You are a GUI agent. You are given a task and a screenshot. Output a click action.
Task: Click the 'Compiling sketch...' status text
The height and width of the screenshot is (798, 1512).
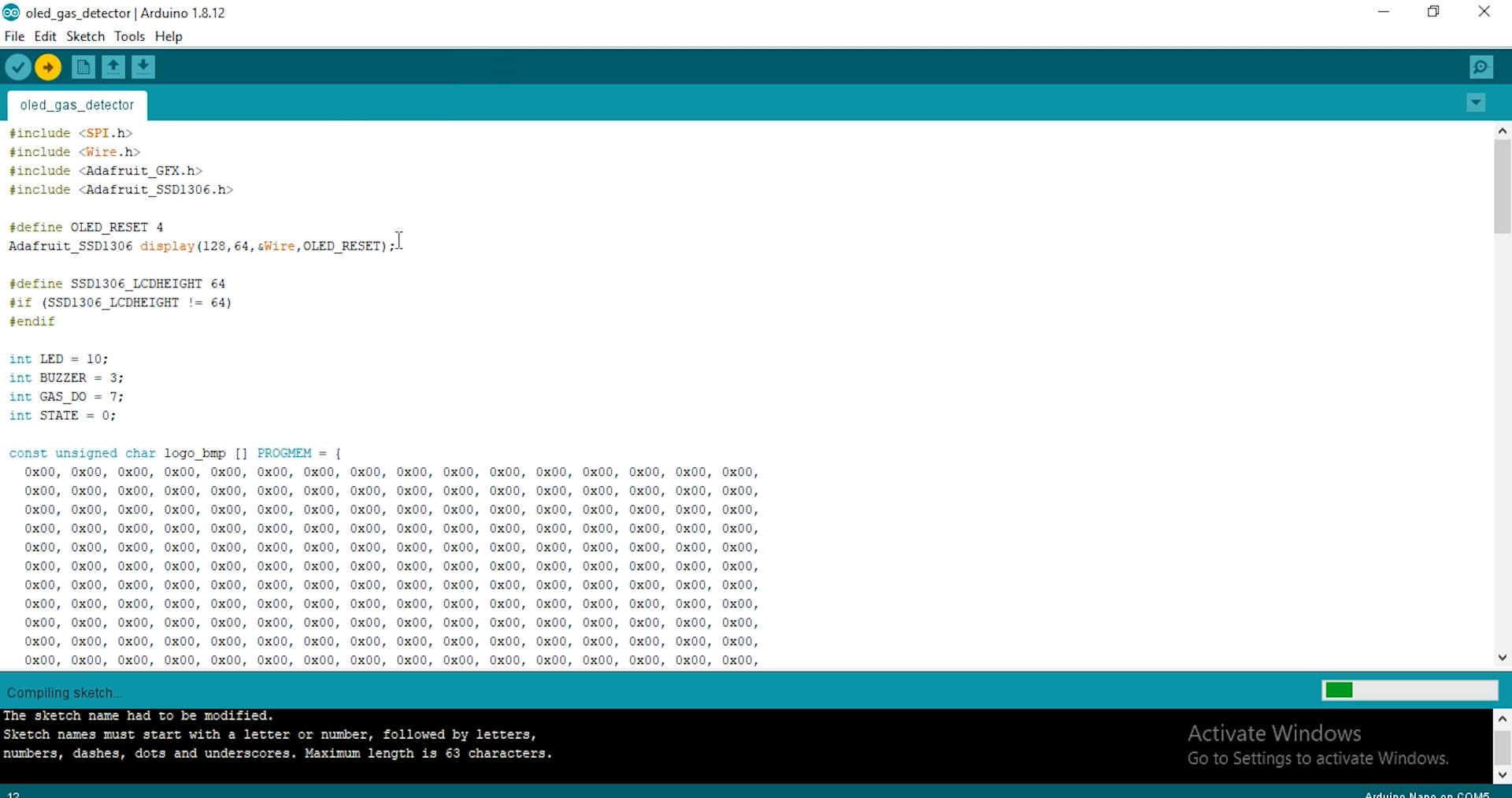pos(65,693)
